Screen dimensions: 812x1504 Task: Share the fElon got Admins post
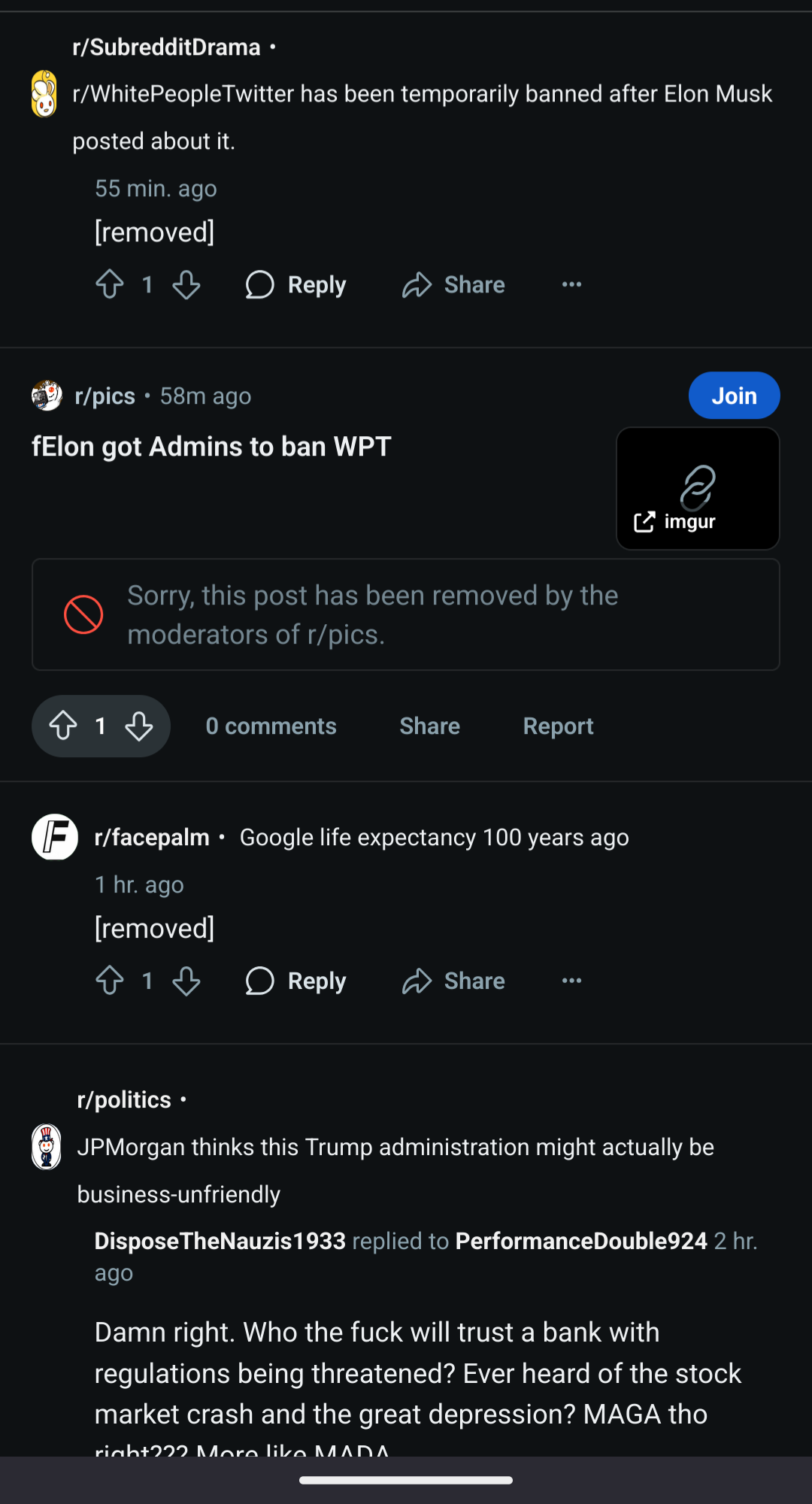429,726
